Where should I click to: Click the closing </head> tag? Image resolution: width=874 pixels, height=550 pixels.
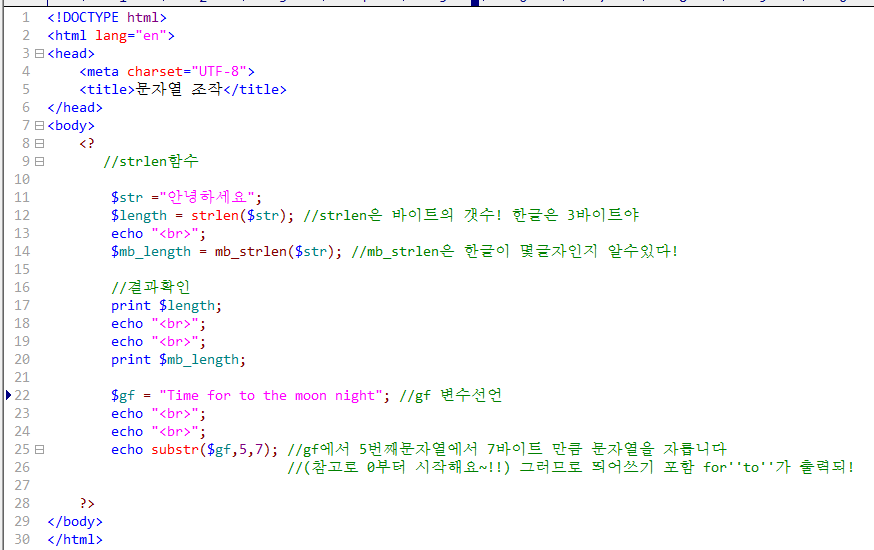click(x=75, y=108)
